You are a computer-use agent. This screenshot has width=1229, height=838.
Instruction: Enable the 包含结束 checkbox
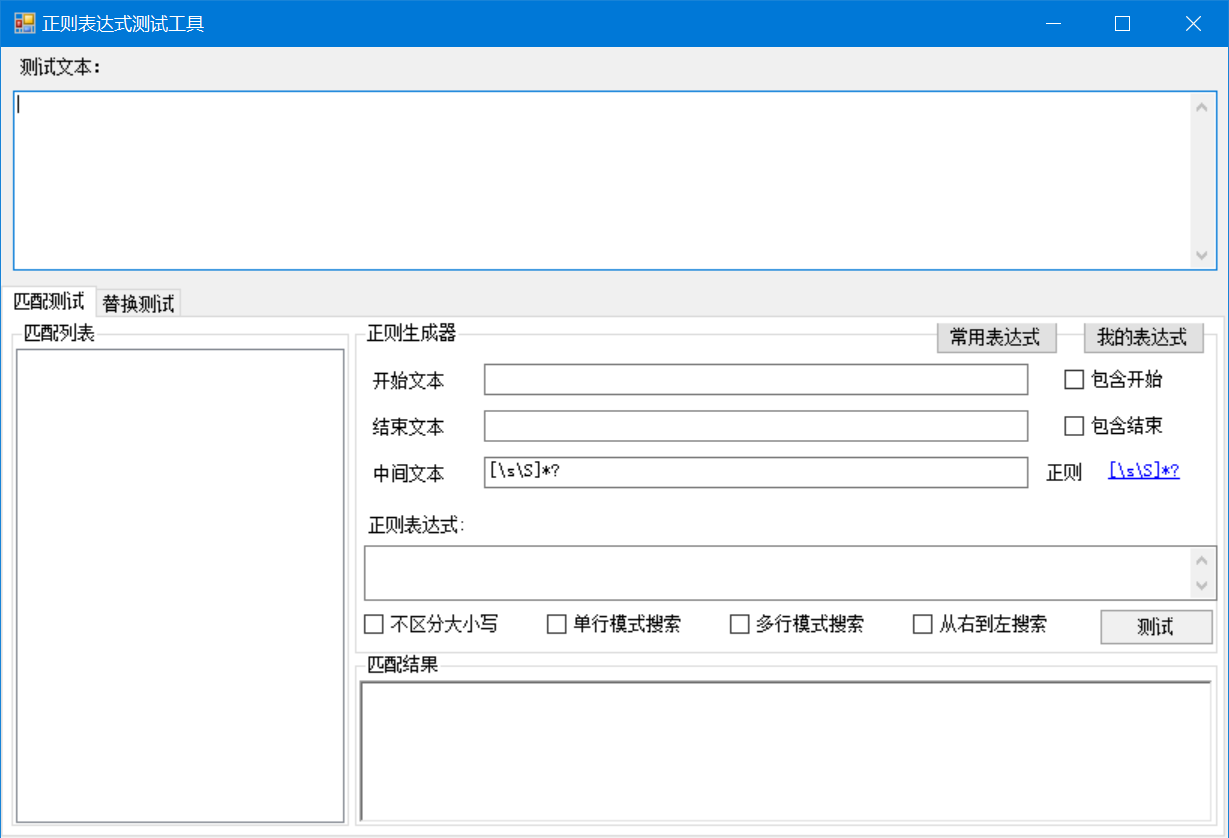point(1074,426)
